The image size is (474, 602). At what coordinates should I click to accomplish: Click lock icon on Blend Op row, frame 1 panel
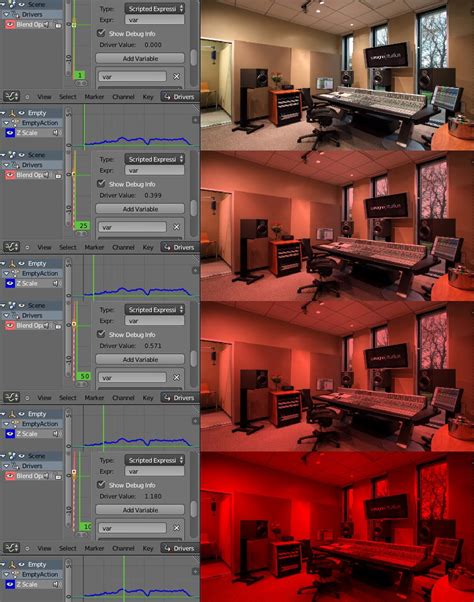[x=58, y=25]
